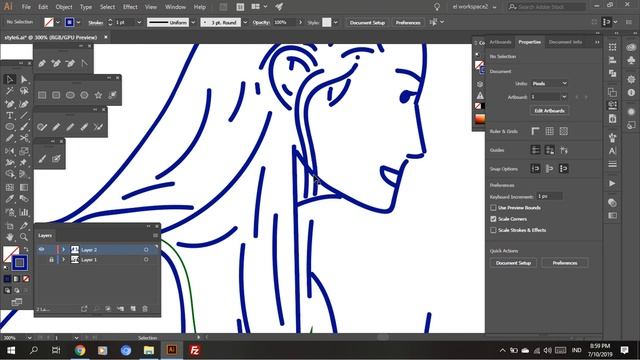
Task: Open the workspace switcher dropdown
Action: [475, 7]
